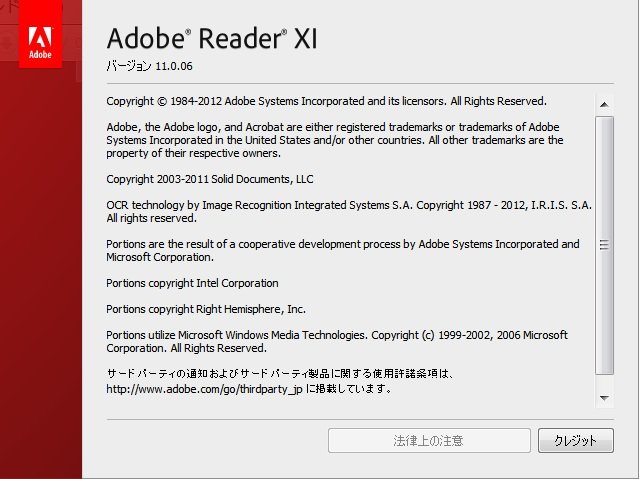Viewport: 639px width, 479px height.
Task: Click the cooperative development process paragraph
Action: click(343, 251)
